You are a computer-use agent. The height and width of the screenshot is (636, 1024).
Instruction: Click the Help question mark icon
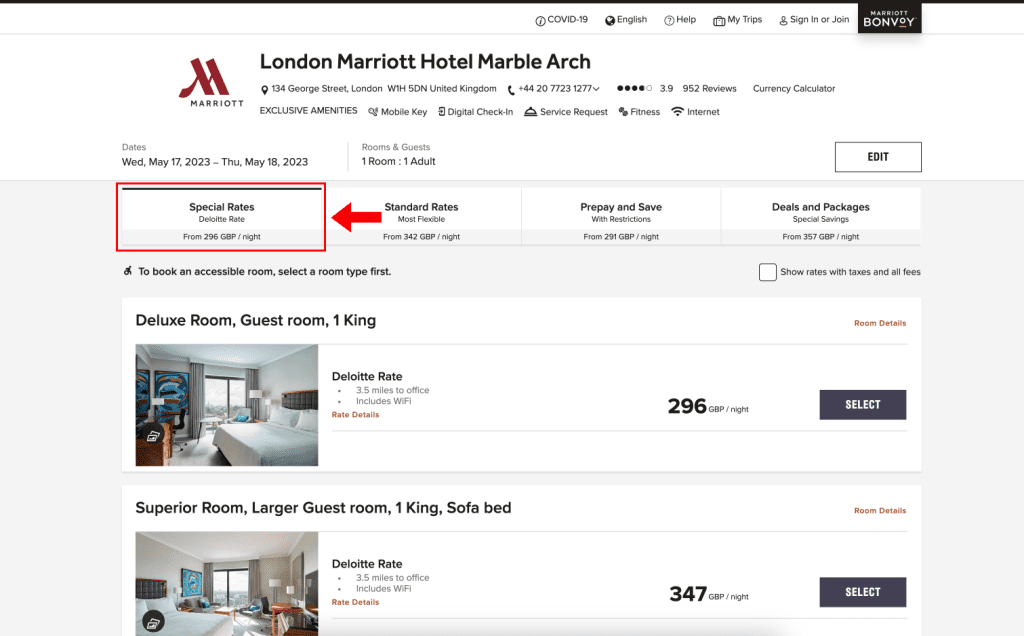669,21
